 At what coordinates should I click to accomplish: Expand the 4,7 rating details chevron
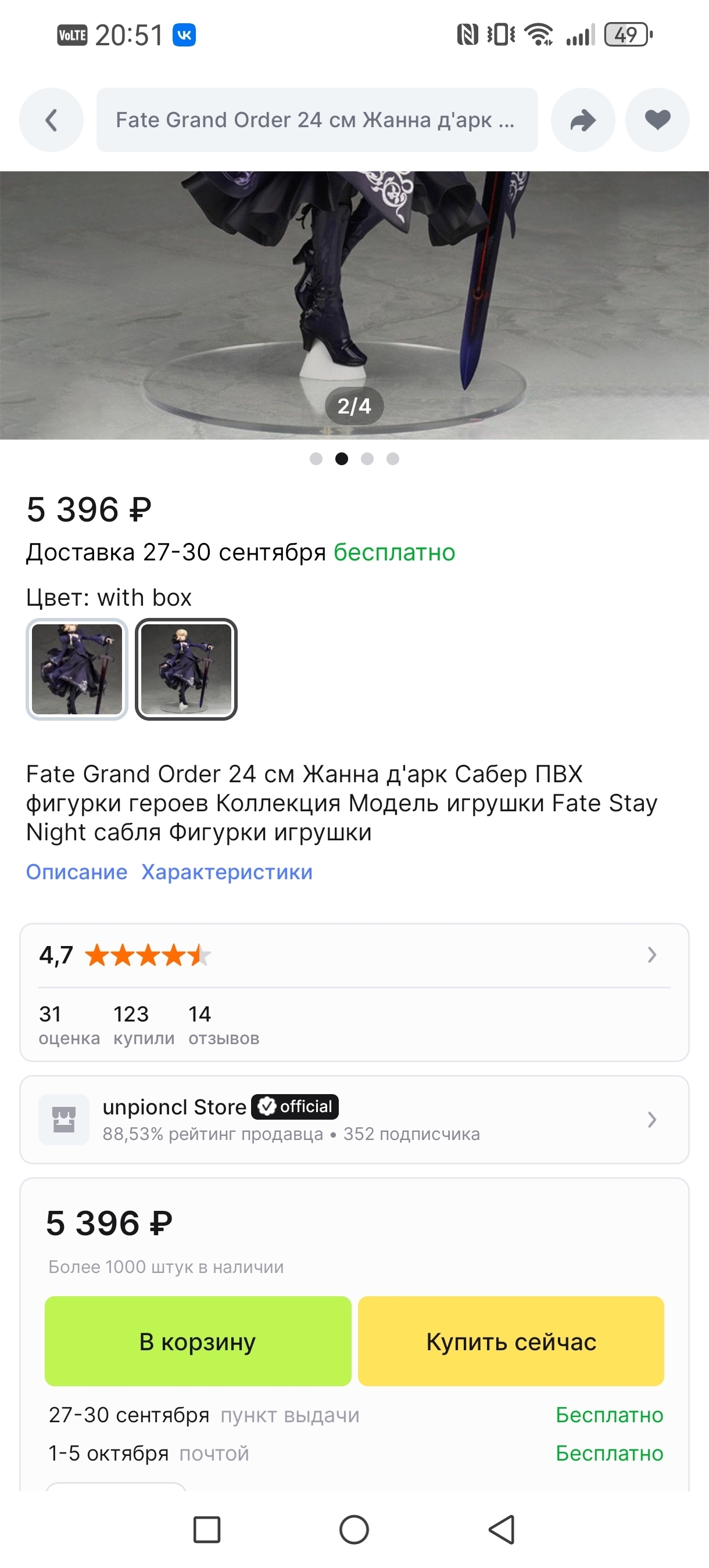tap(651, 954)
